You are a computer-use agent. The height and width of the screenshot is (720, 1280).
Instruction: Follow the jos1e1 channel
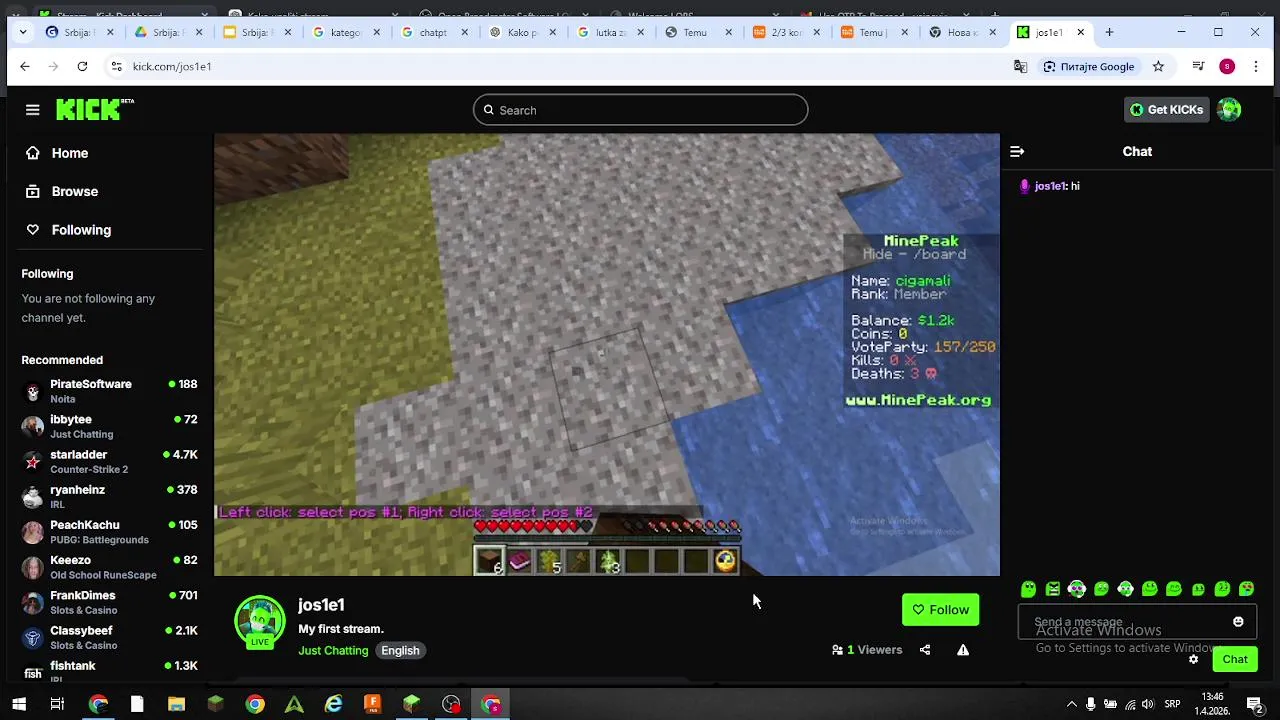click(940, 610)
